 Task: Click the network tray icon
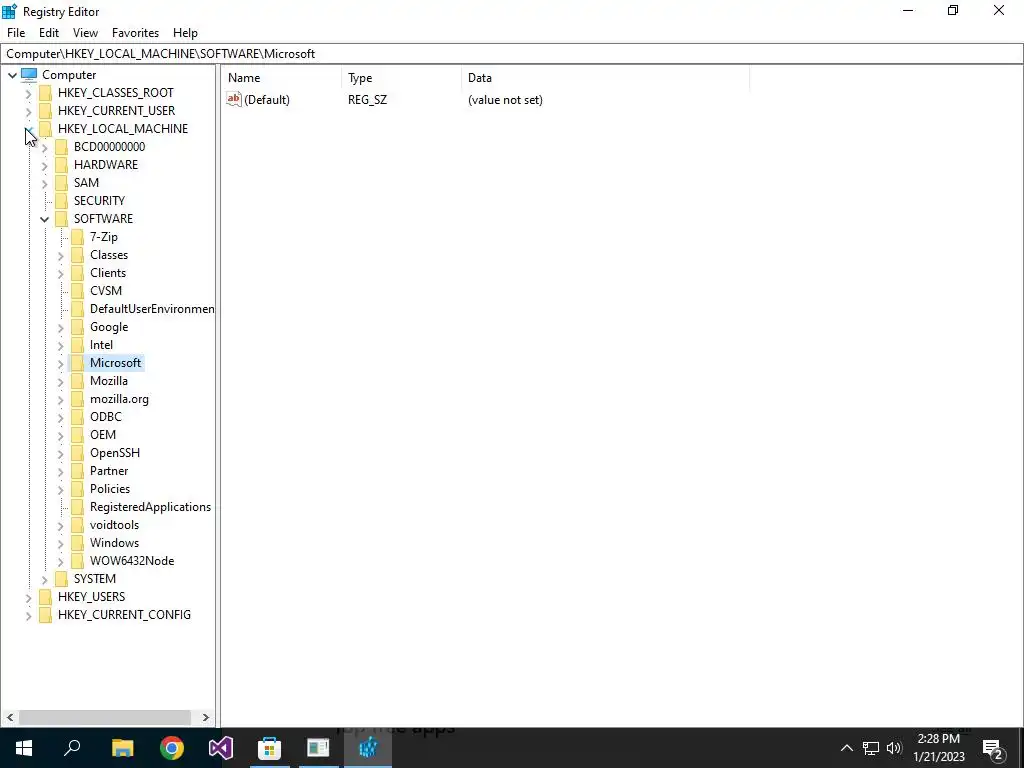[x=871, y=748]
